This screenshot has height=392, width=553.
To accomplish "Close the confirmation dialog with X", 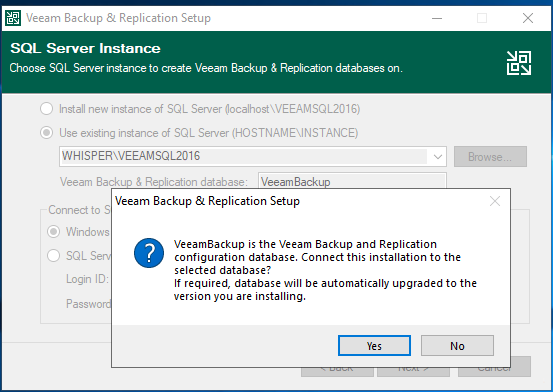I will pyautogui.click(x=495, y=201).
